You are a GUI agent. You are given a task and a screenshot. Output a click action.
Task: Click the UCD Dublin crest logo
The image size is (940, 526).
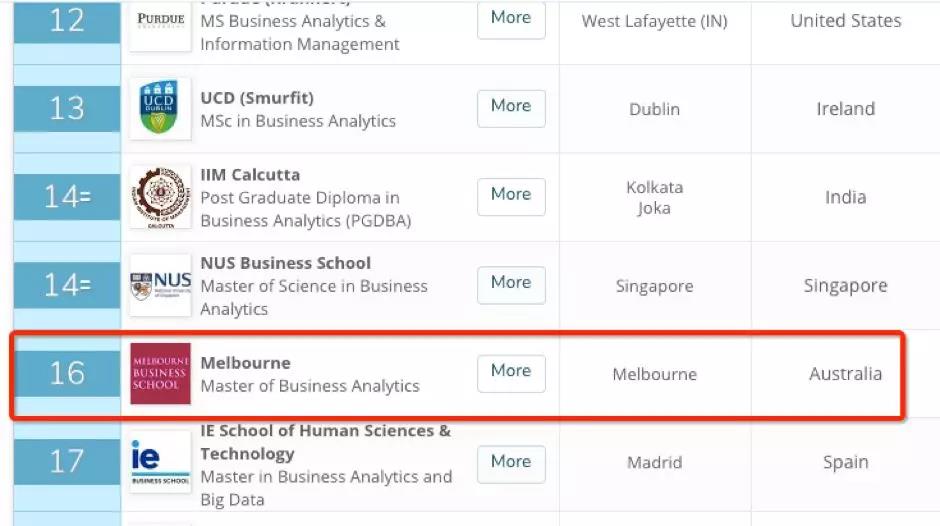click(160, 108)
